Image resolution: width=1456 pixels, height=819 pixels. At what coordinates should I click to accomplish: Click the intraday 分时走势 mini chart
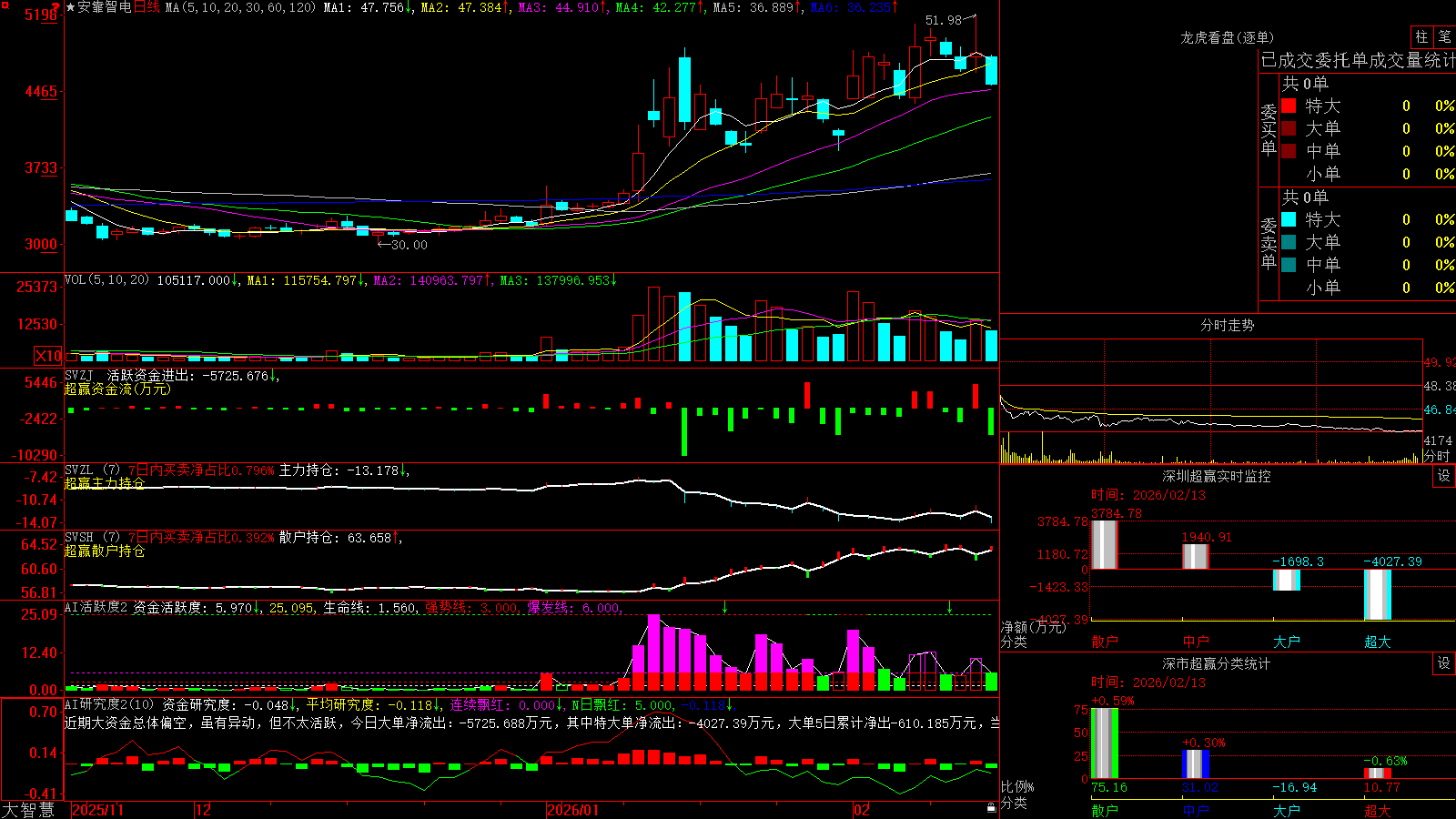click(1211, 401)
